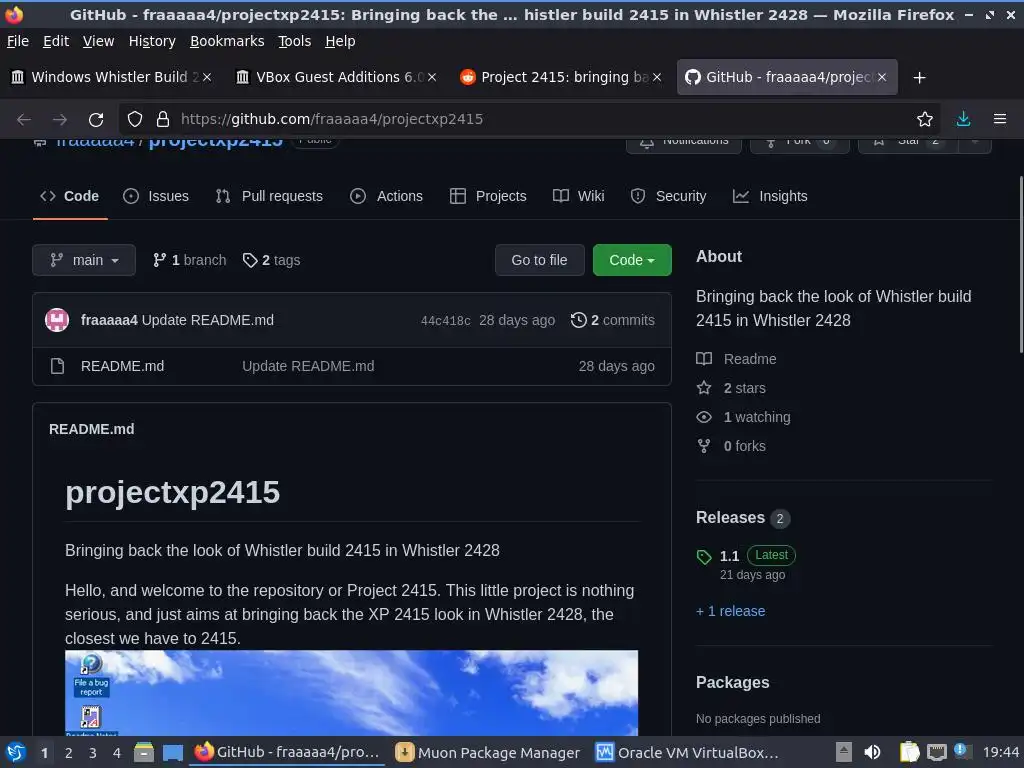
Task: Open the Security repository tab
Action: 669,196
